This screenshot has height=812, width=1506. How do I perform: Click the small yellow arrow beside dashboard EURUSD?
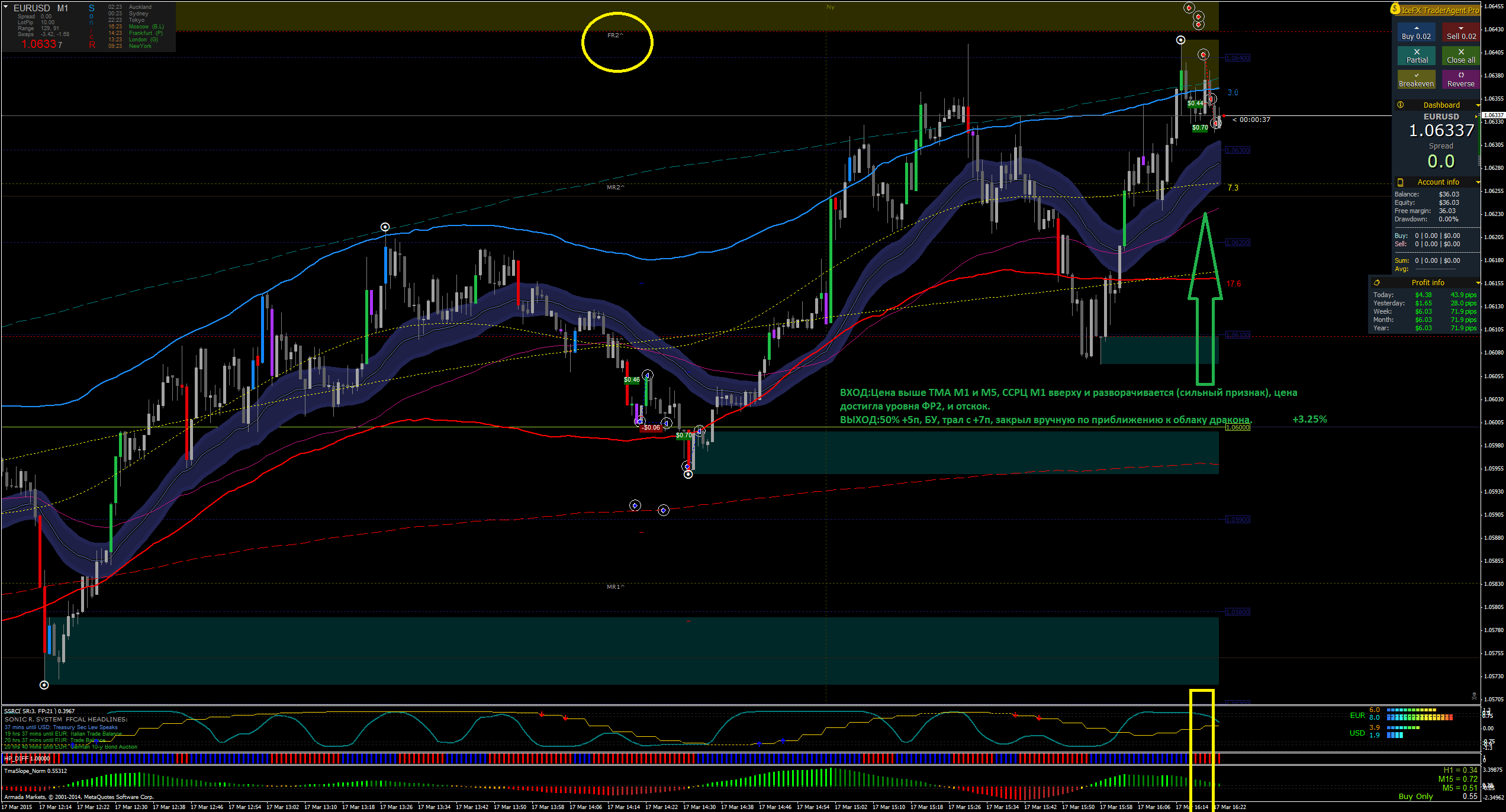click(1476, 117)
